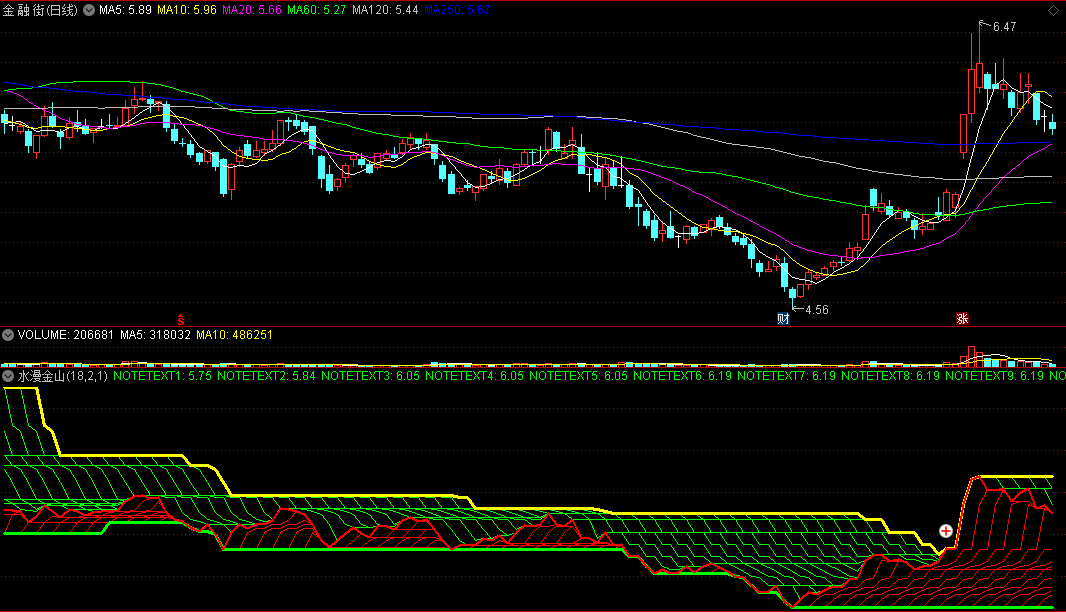Click the red plus signal marker in 水漫金山 panel
Image resolution: width=1066 pixels, height=612 pixels.
(946, 531)
